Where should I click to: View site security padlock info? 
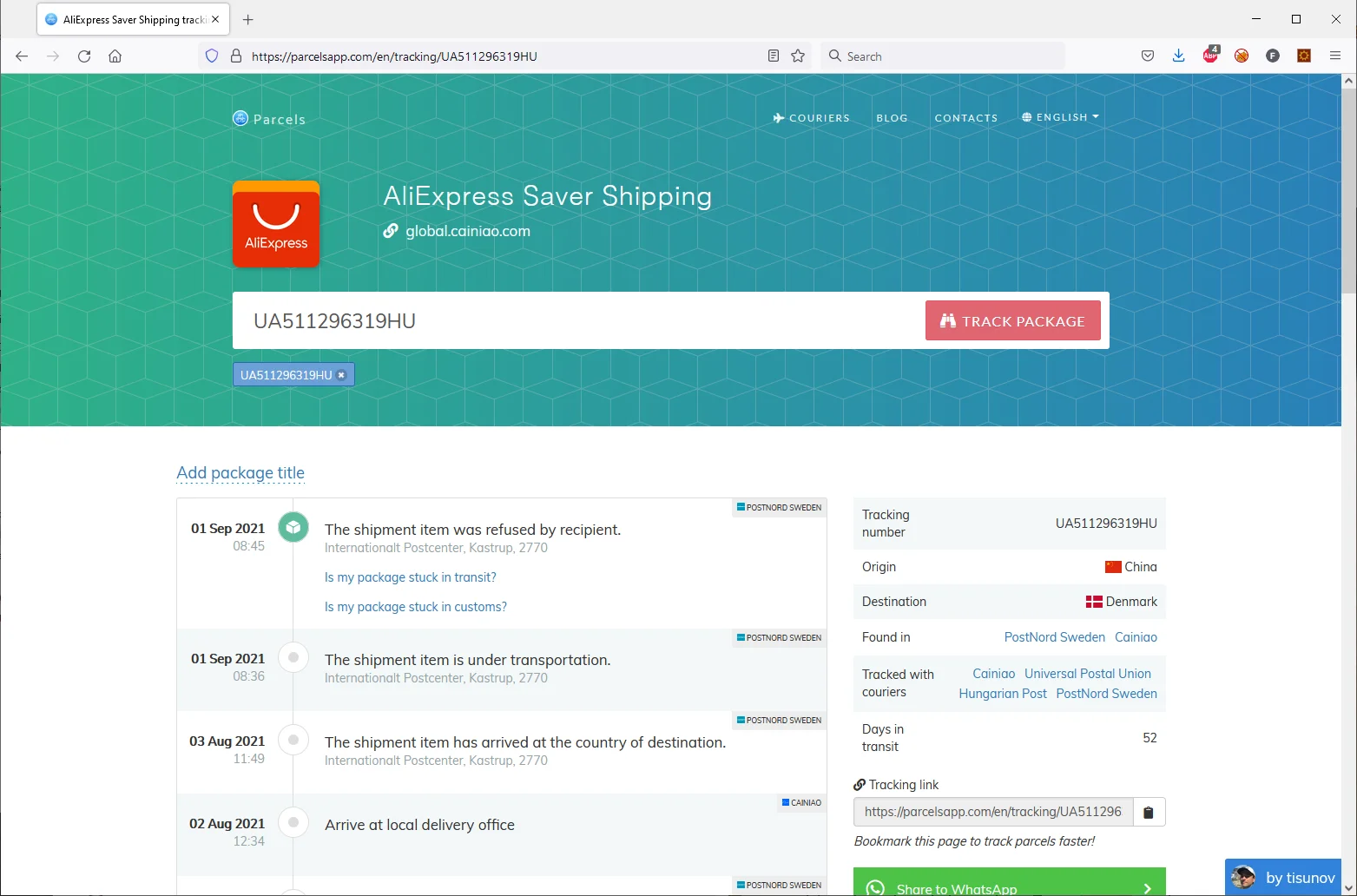235,56
